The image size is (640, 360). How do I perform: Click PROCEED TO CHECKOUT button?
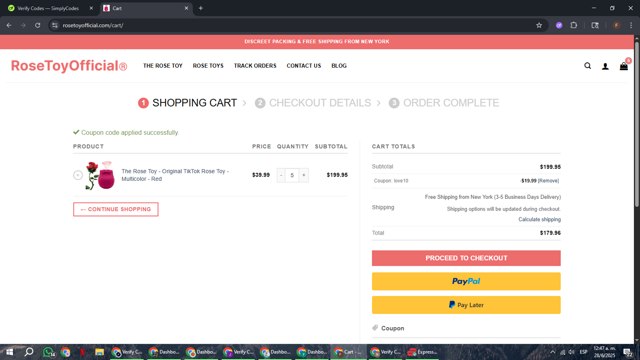pos(466,258)
